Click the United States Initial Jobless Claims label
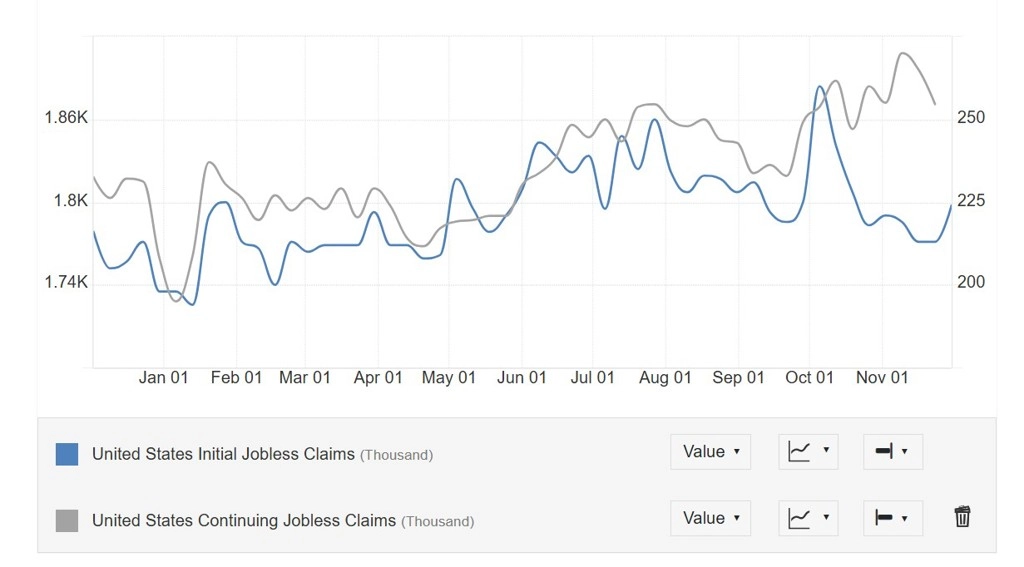Viewport: 1024px width, 567px height. pos(223,454)
